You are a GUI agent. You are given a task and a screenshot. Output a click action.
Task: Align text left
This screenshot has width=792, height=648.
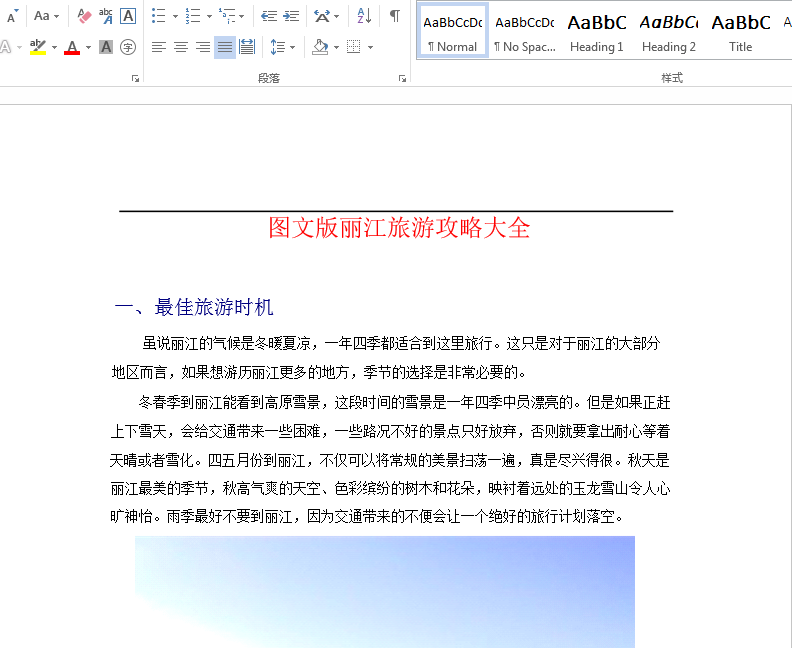click(159, 47)
